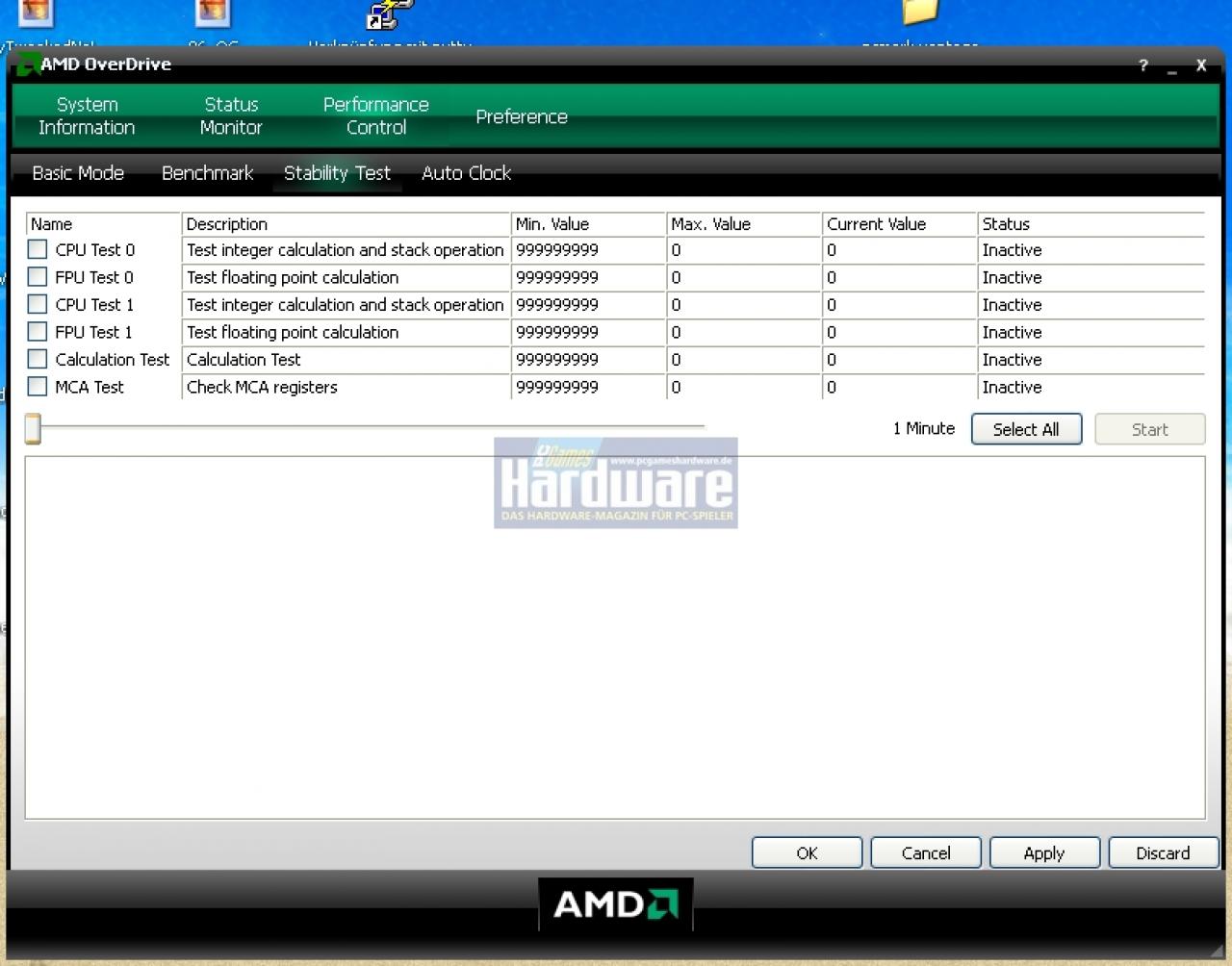Click the Min. Value column header
The image size is (1232, 966).
[x=588, y=224]
